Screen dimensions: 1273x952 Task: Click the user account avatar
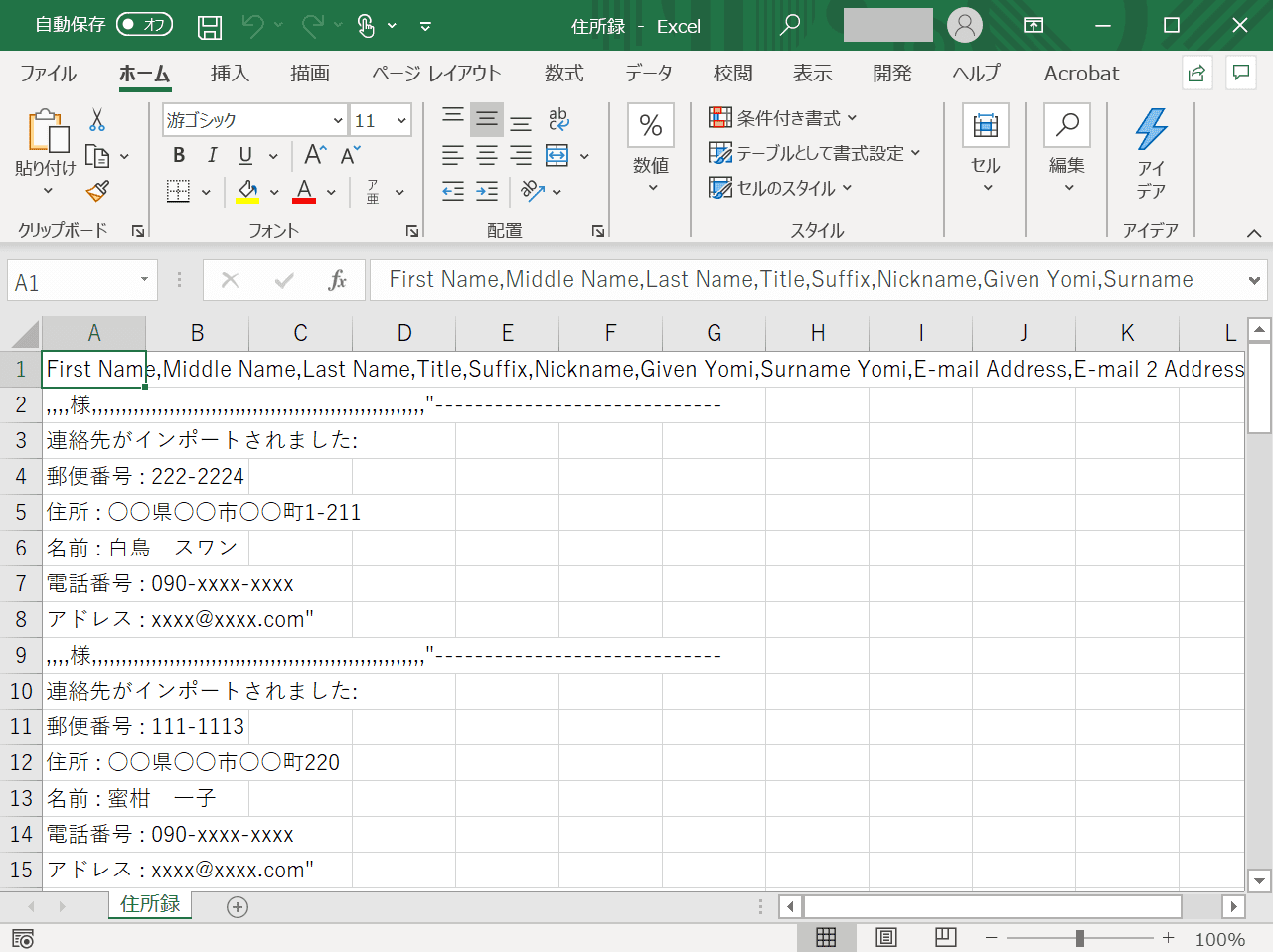[x=964, y=25]
